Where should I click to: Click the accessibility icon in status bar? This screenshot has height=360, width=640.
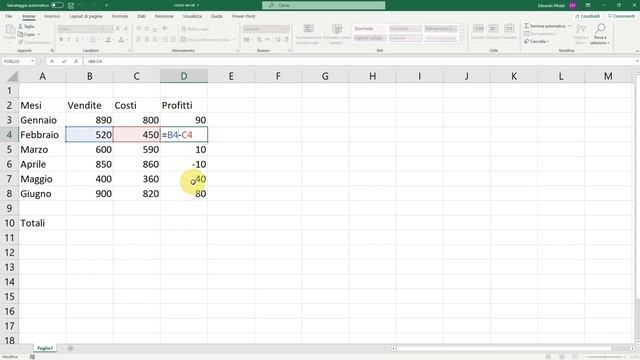[32, 357]
